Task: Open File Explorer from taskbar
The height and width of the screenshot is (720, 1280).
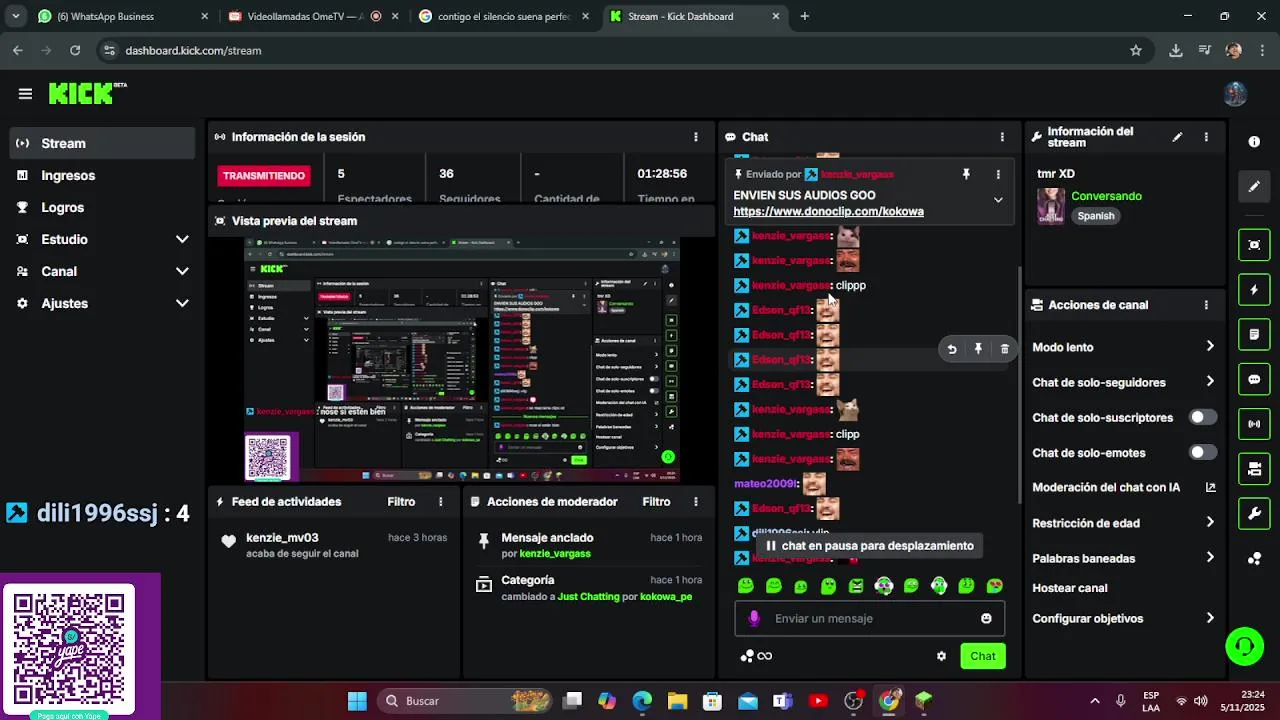Action: (x=677, y=701)
